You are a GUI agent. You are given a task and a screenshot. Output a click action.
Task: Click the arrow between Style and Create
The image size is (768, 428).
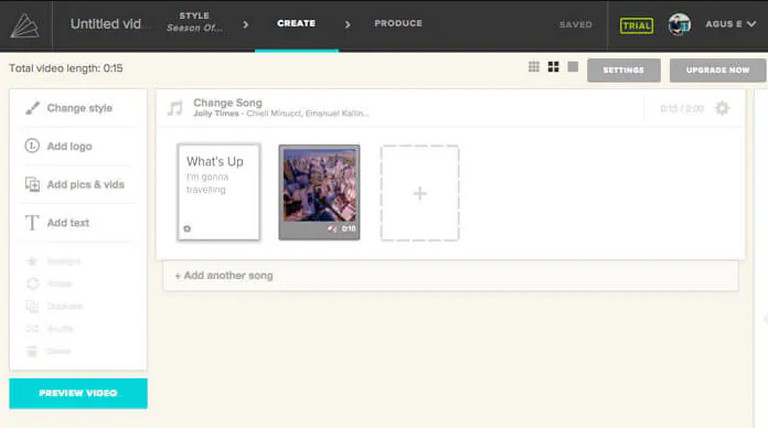(x=246, y=24)
